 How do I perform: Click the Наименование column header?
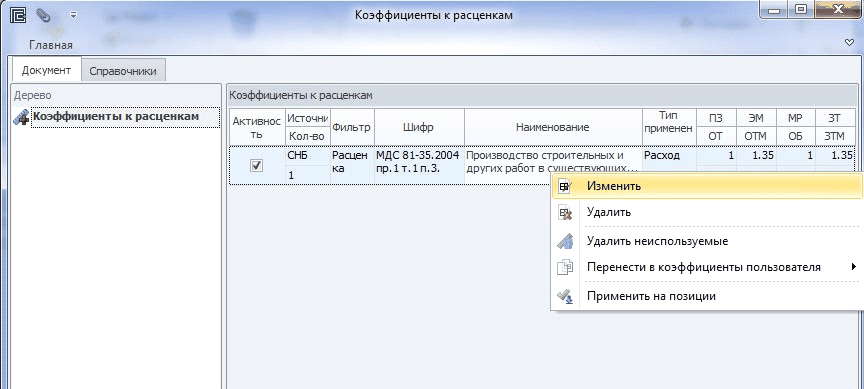pos(553,127)
